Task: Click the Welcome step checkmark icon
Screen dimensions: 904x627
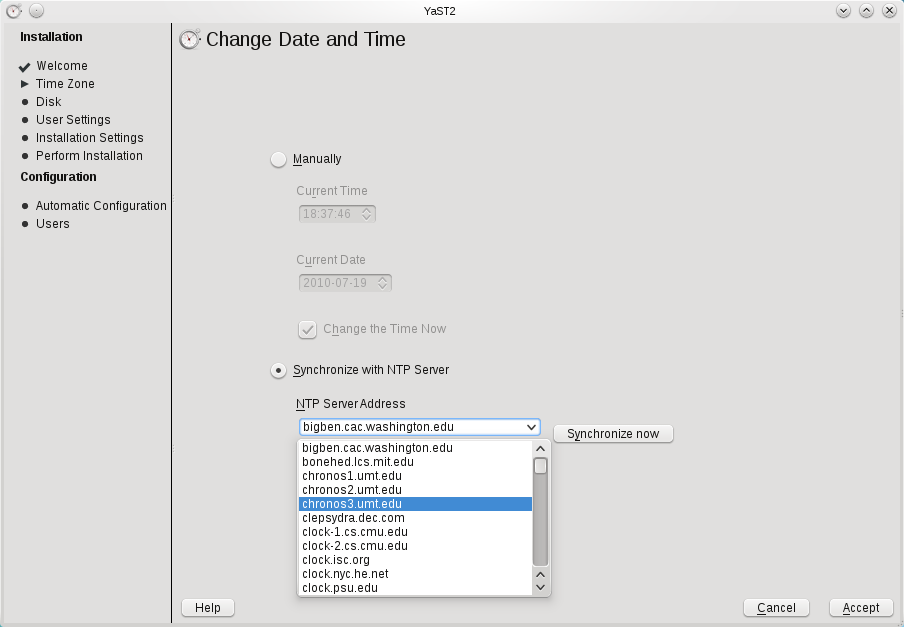Action: click(x=25, y=67)
